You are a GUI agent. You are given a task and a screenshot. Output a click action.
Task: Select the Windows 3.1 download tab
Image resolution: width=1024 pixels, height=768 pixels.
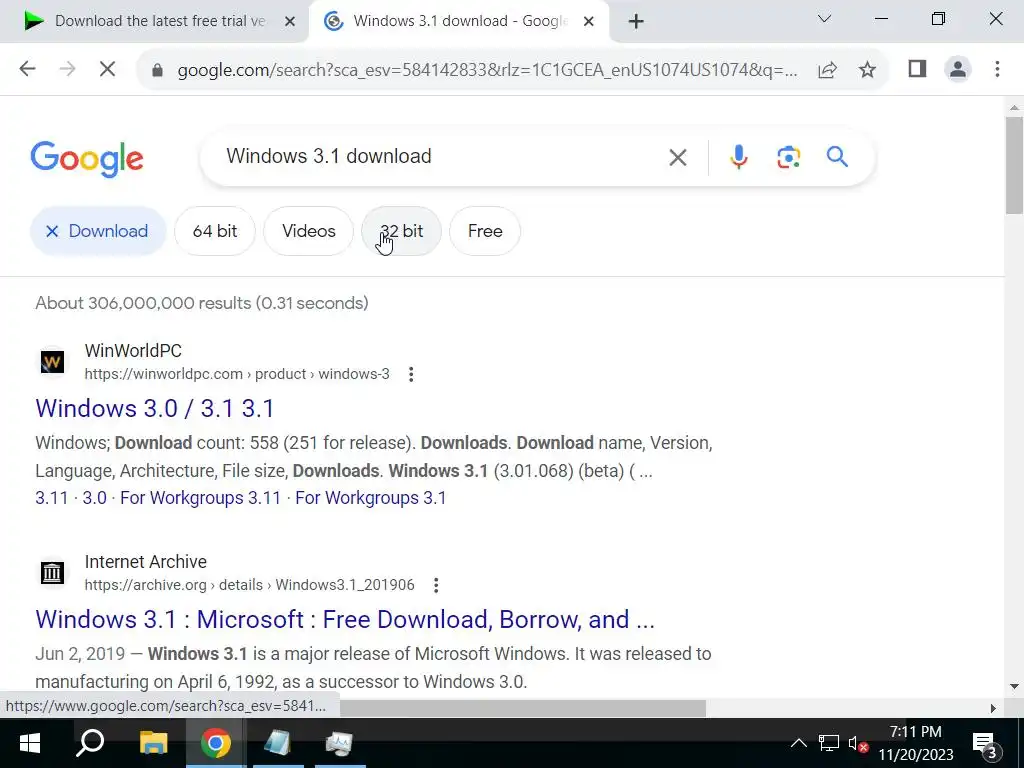coord(459,22)
